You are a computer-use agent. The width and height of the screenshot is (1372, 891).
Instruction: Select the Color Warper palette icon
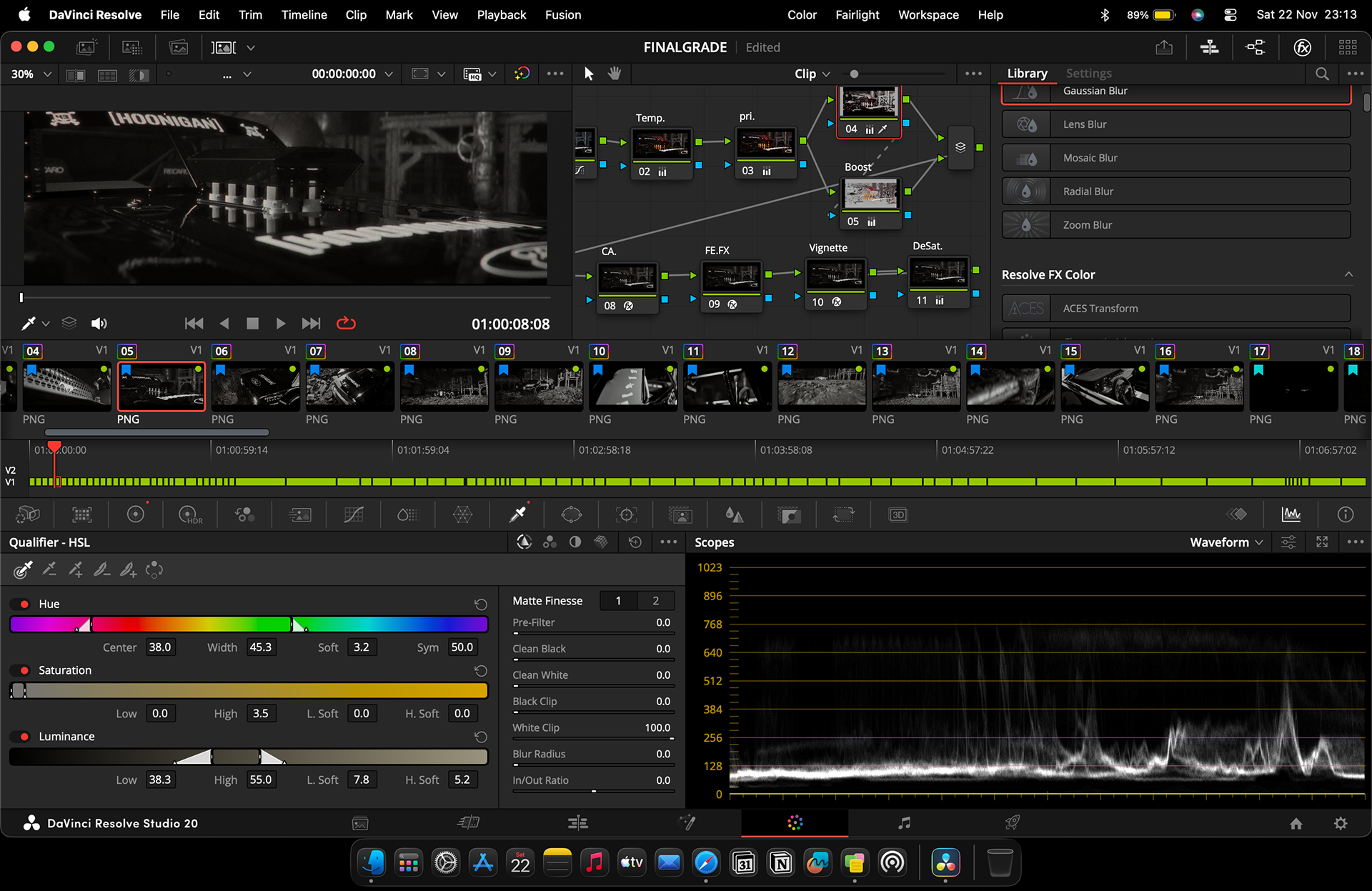[x=462, y=514]
